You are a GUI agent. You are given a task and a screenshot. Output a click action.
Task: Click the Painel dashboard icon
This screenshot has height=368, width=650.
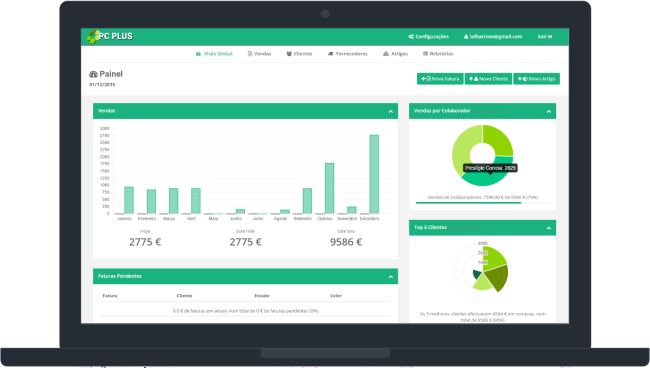pyautogui.click(x=93, y=74)
